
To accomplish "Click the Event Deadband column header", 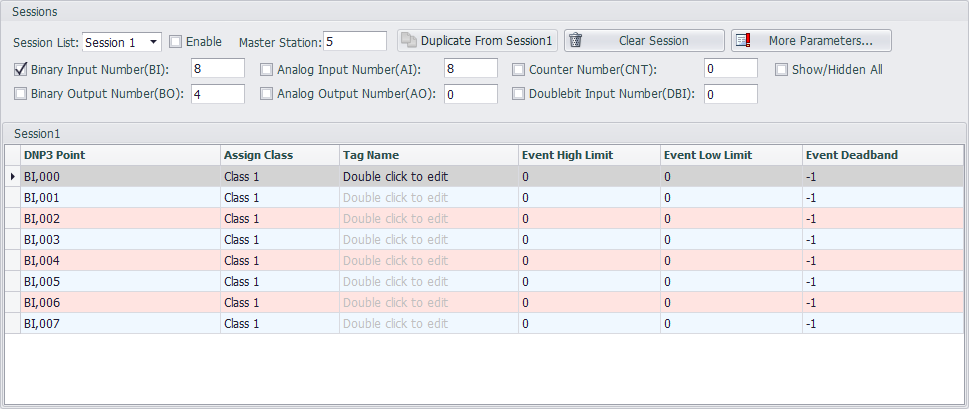I will (882, 155).
